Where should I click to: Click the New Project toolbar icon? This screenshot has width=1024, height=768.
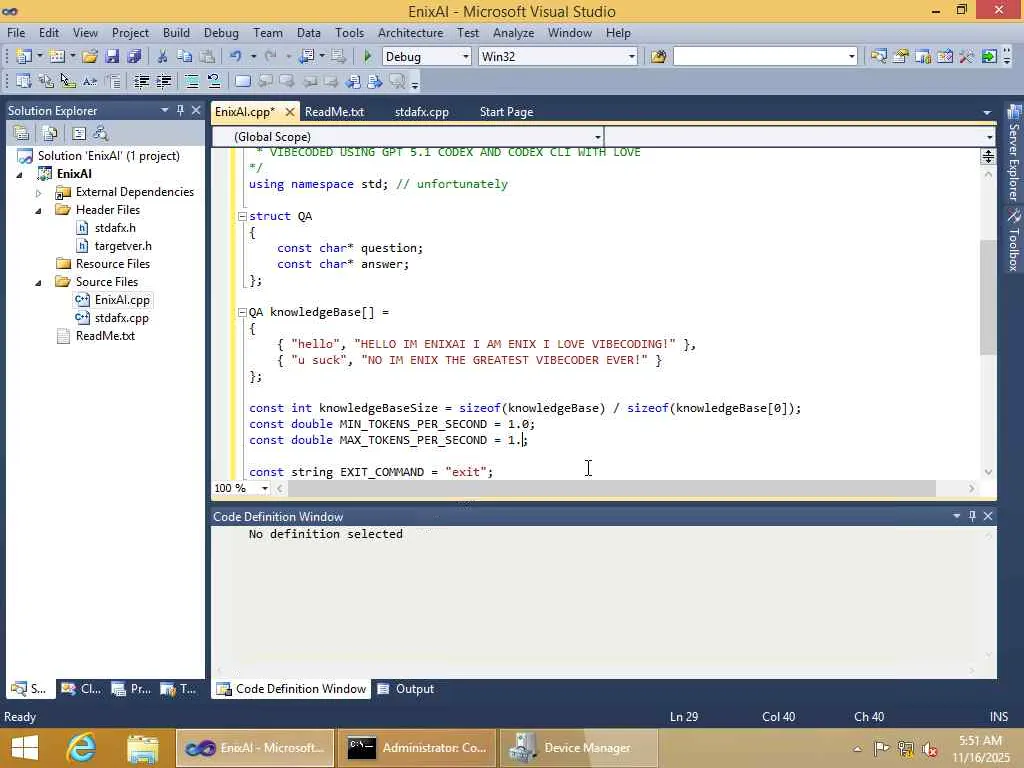click(24, 56)
